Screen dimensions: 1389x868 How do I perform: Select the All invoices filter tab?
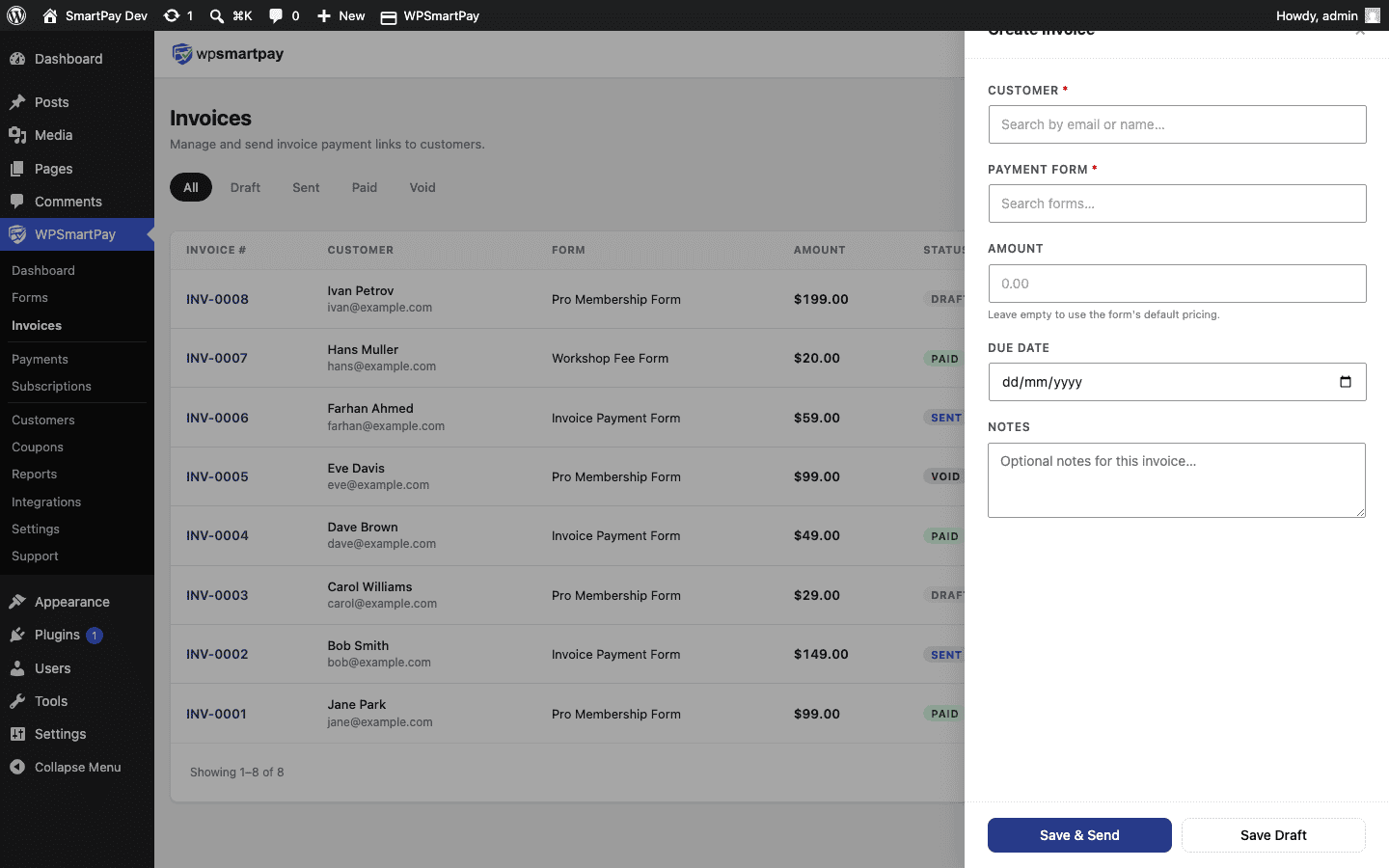(x=191, y=187)
